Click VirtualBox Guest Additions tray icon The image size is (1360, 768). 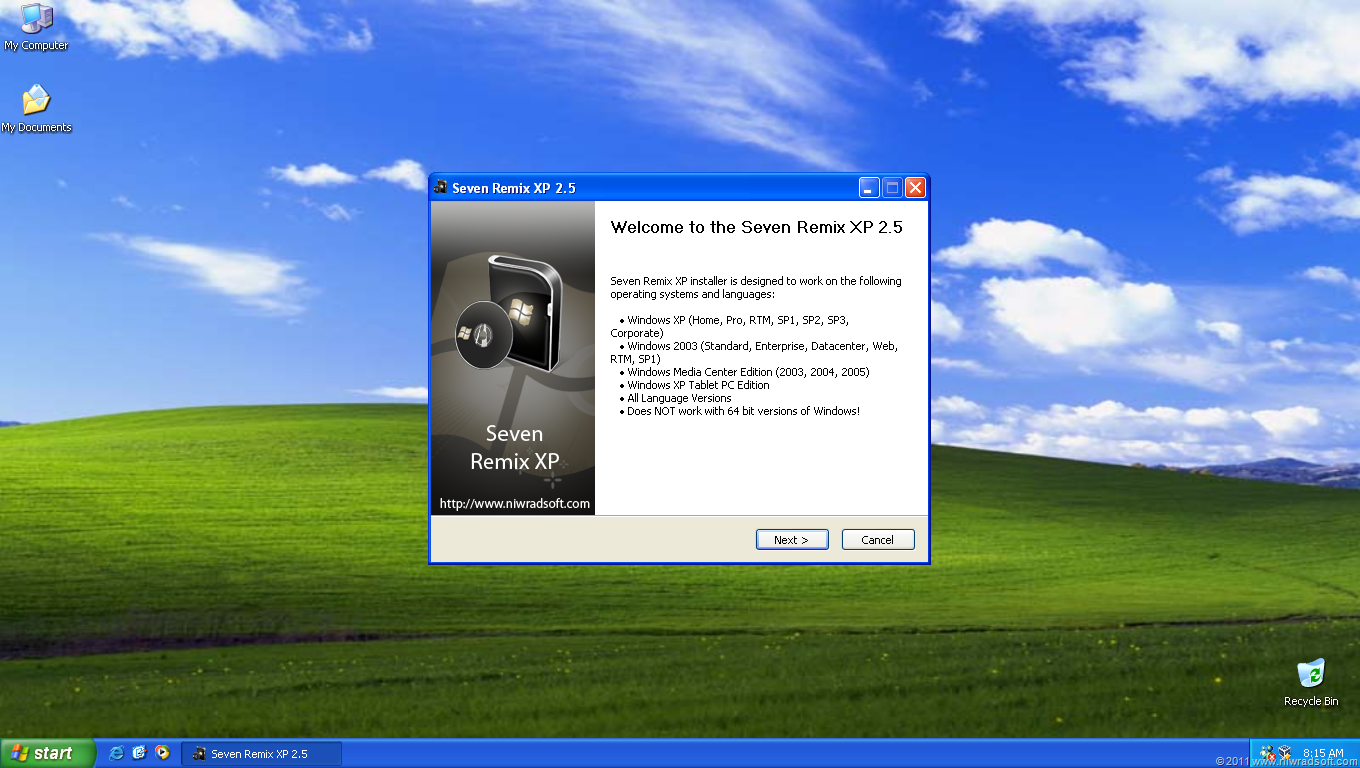(x=1284, y=753)
